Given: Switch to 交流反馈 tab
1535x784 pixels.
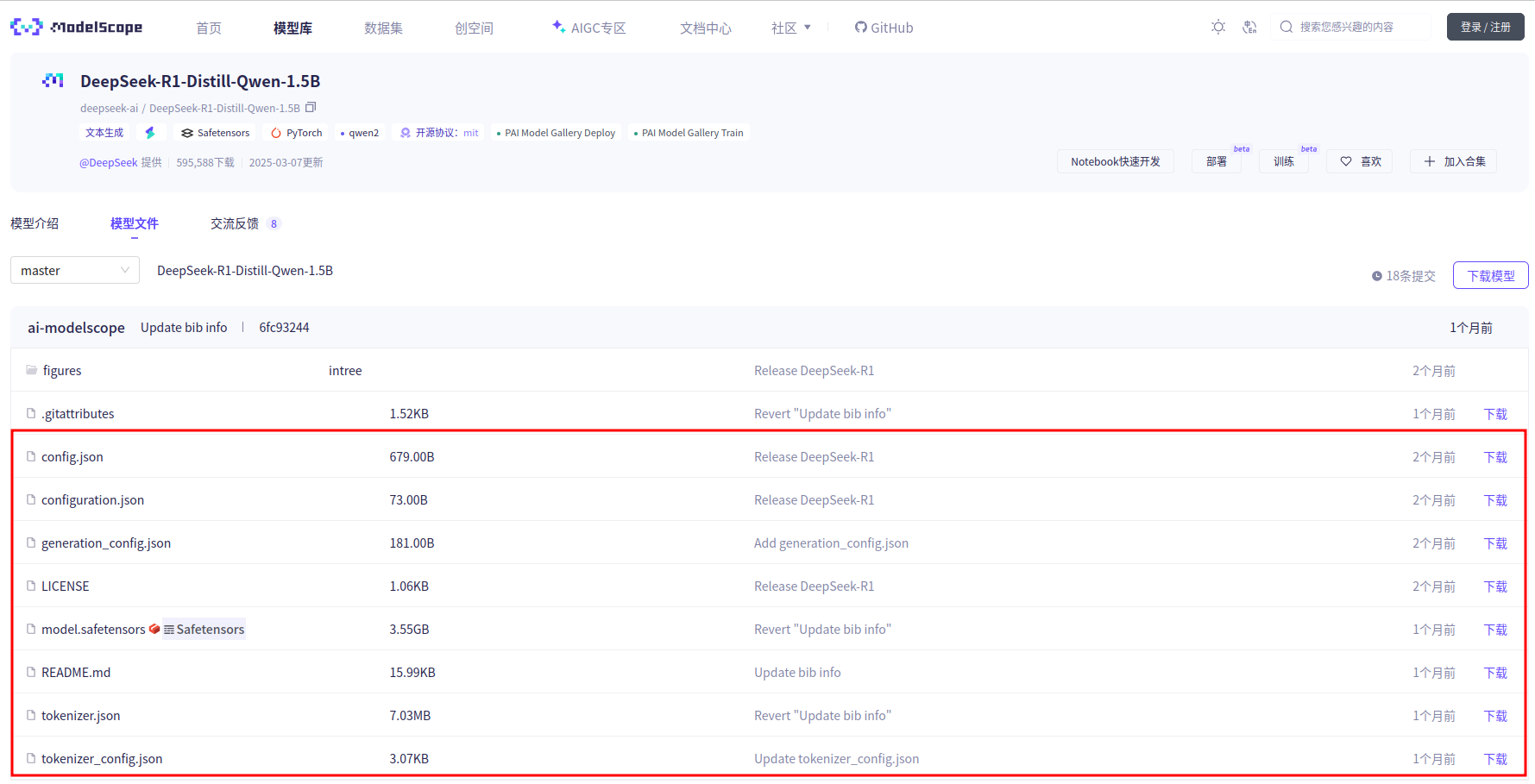Looking at the screenshot, I should click(x=246, y=223).
